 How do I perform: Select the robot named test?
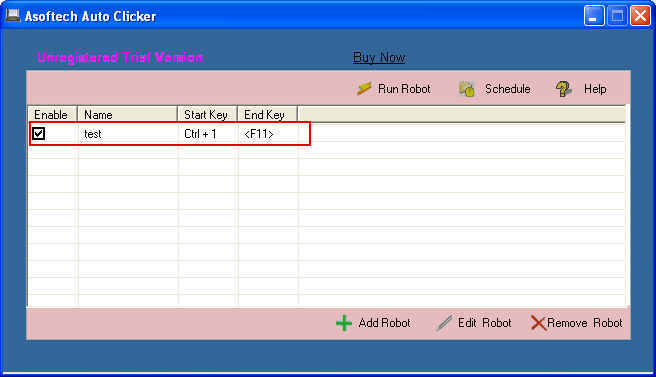[93, 134]
